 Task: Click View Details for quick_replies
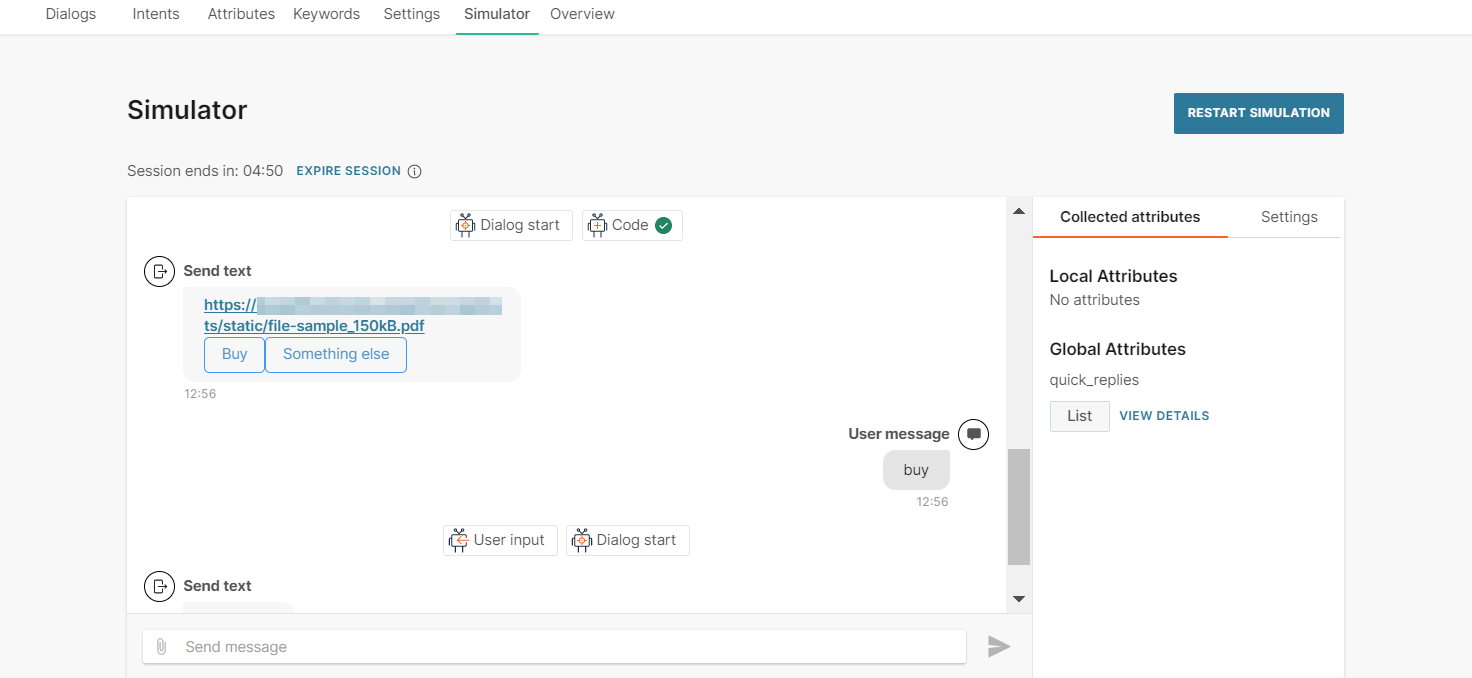tap(1164, 416)
